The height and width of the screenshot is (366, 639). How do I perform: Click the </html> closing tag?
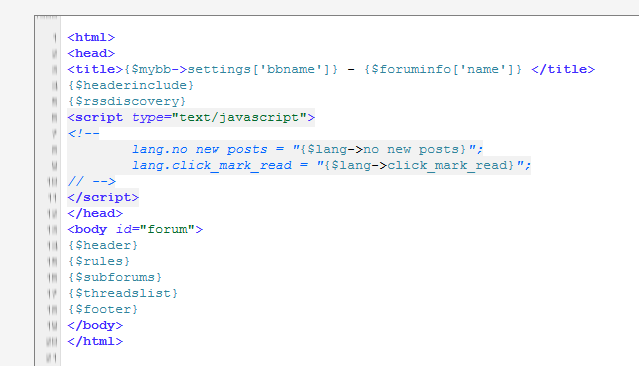tap(95, 341)
